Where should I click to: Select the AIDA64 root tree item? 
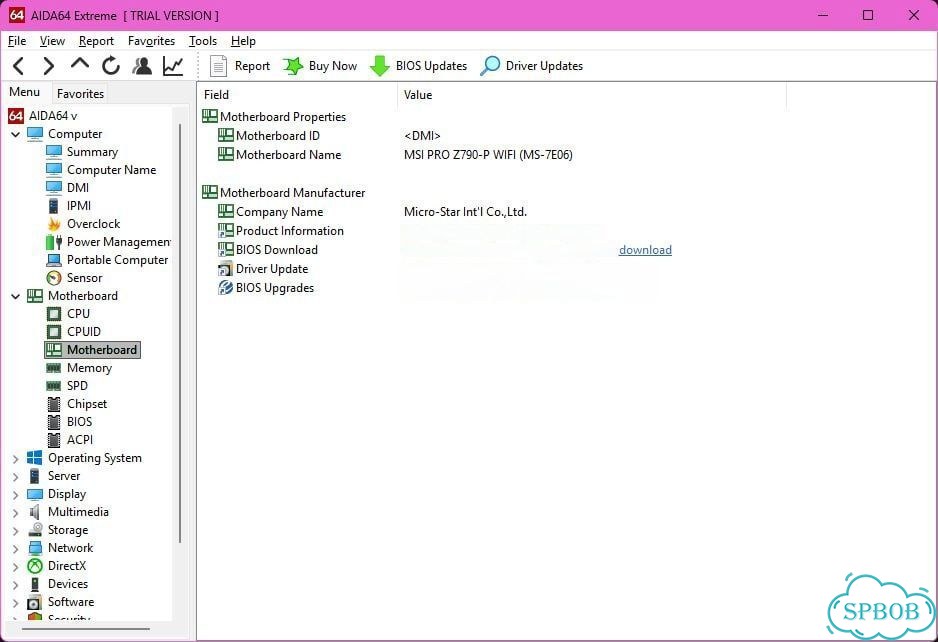(x=43, y=115)
